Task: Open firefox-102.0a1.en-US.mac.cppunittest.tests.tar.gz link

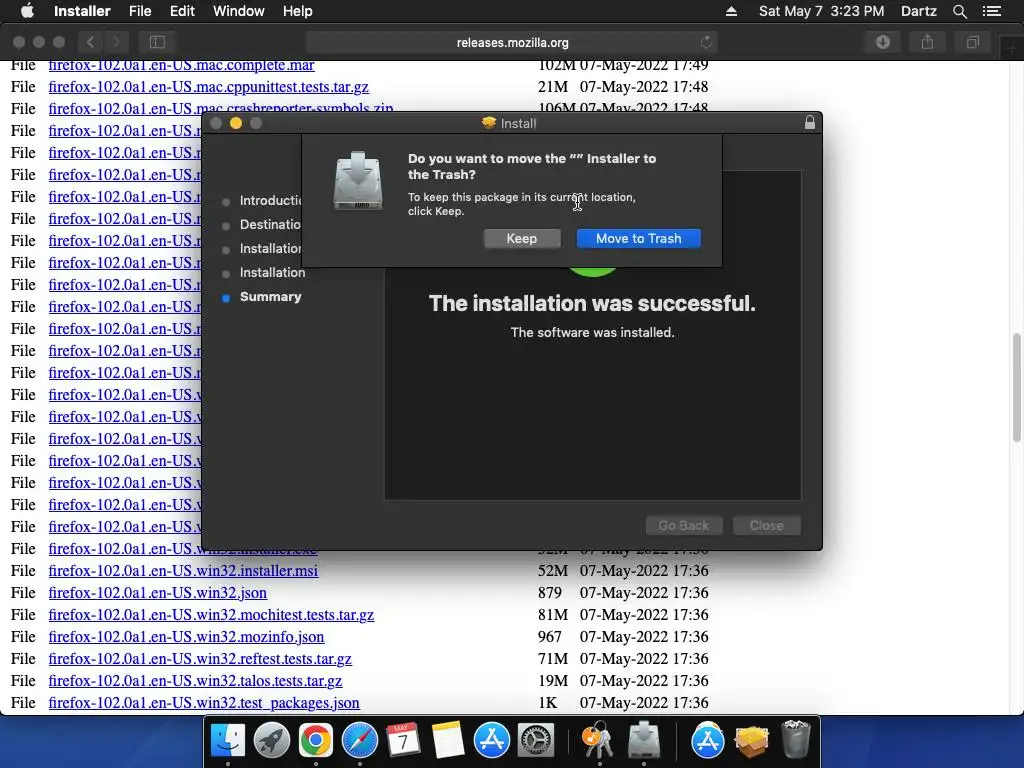Action: pos(208,86)
